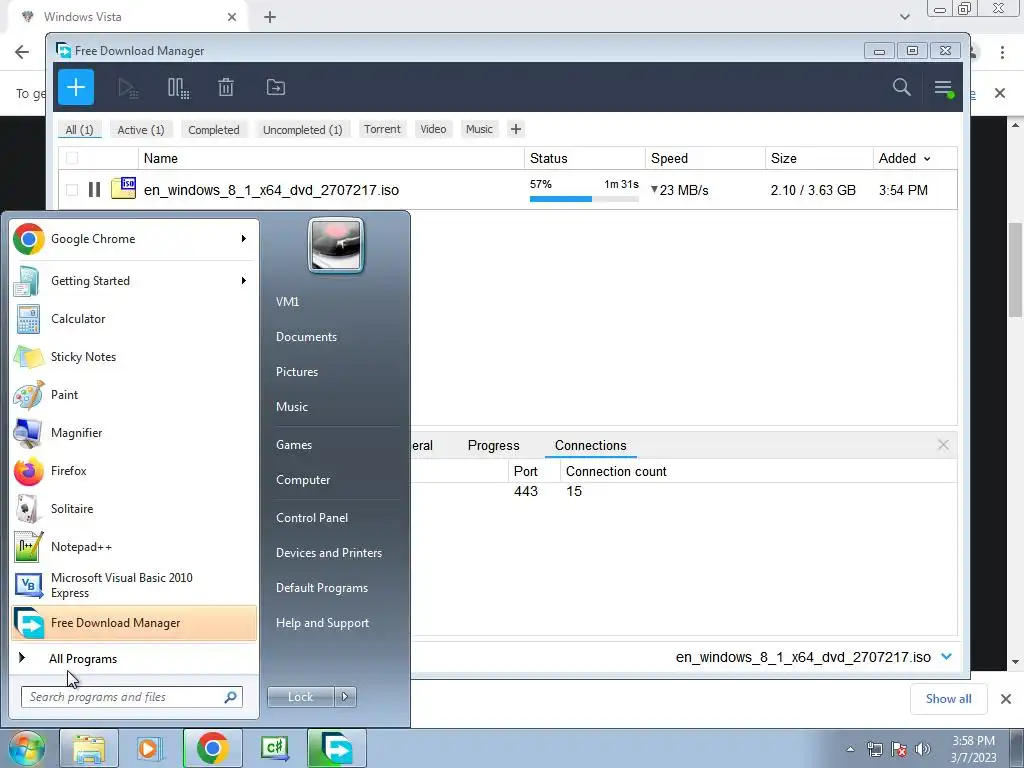
Task: Click the Lock button in Start menu
Action: (x=301, y=697)
